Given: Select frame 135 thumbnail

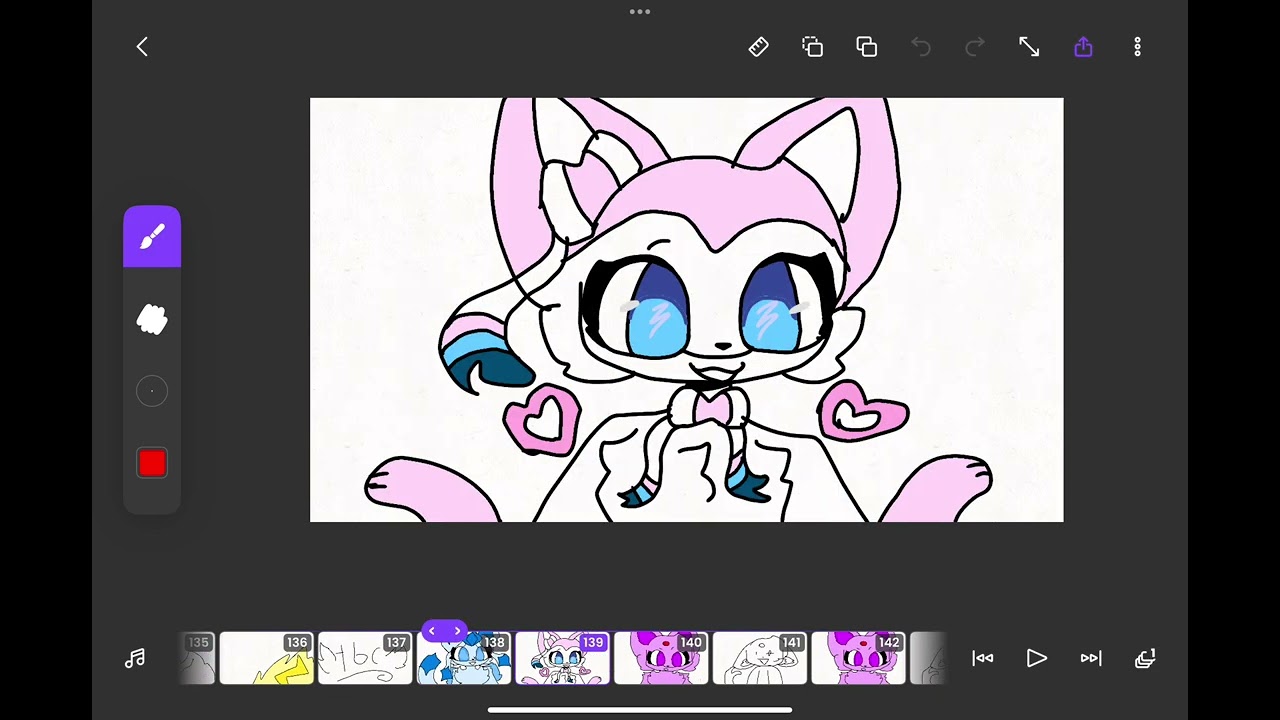Looking at the screenshot, I should pyautogui.click(x=197, y=658).
